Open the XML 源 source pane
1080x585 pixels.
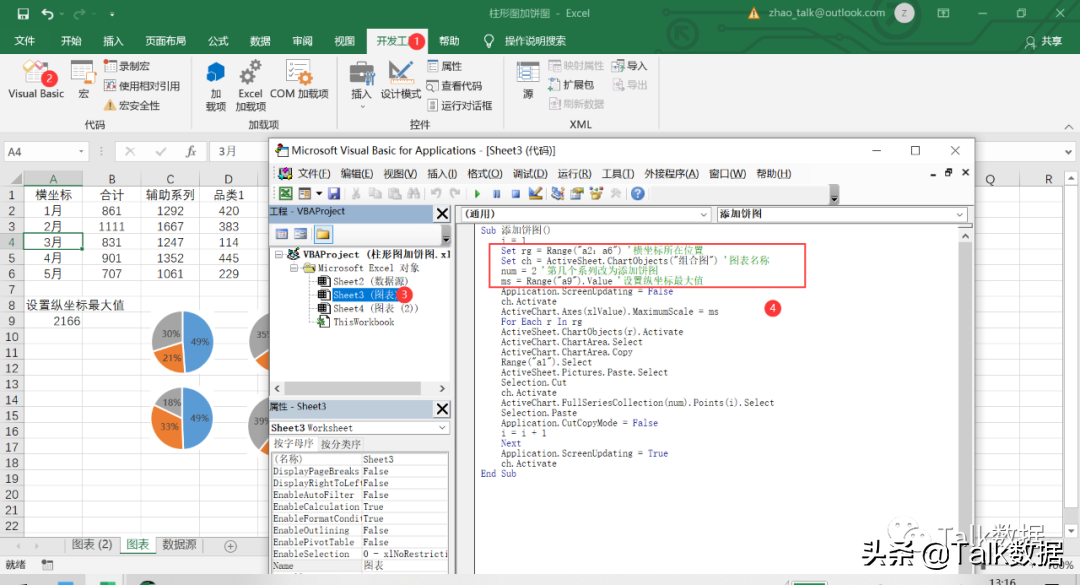pos(528,80)
